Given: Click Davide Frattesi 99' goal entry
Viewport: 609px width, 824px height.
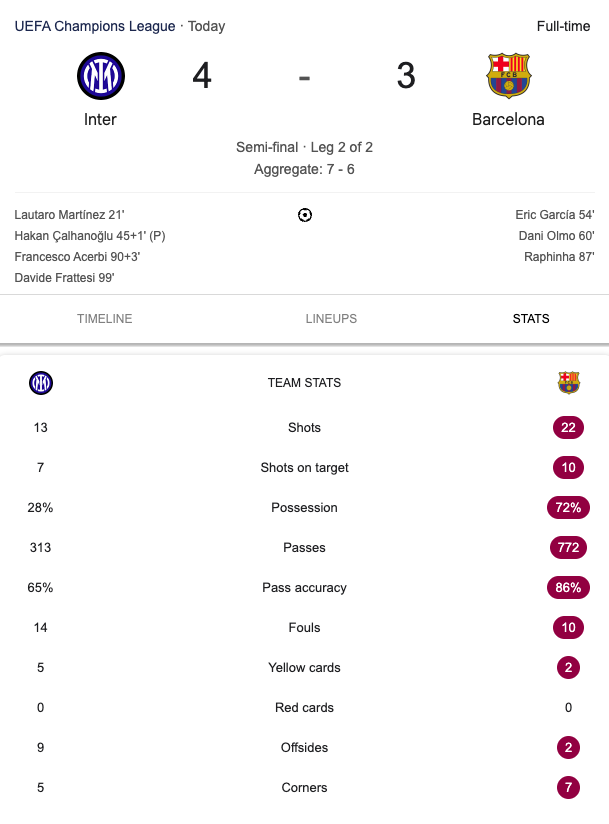Looking at the screenshot, I should (x=64, y=278).
